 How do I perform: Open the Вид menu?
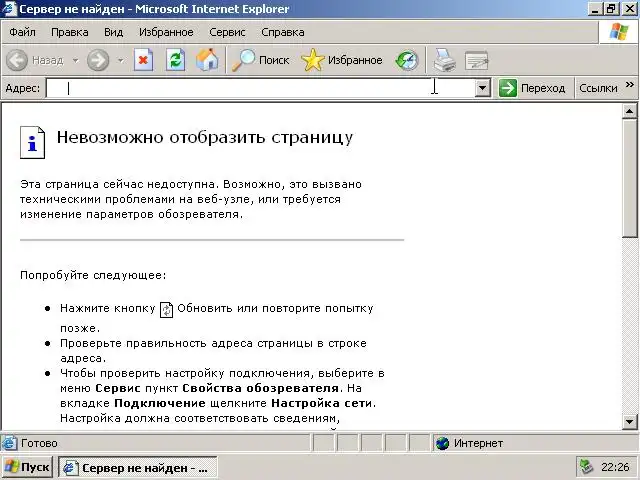point(113,32)
